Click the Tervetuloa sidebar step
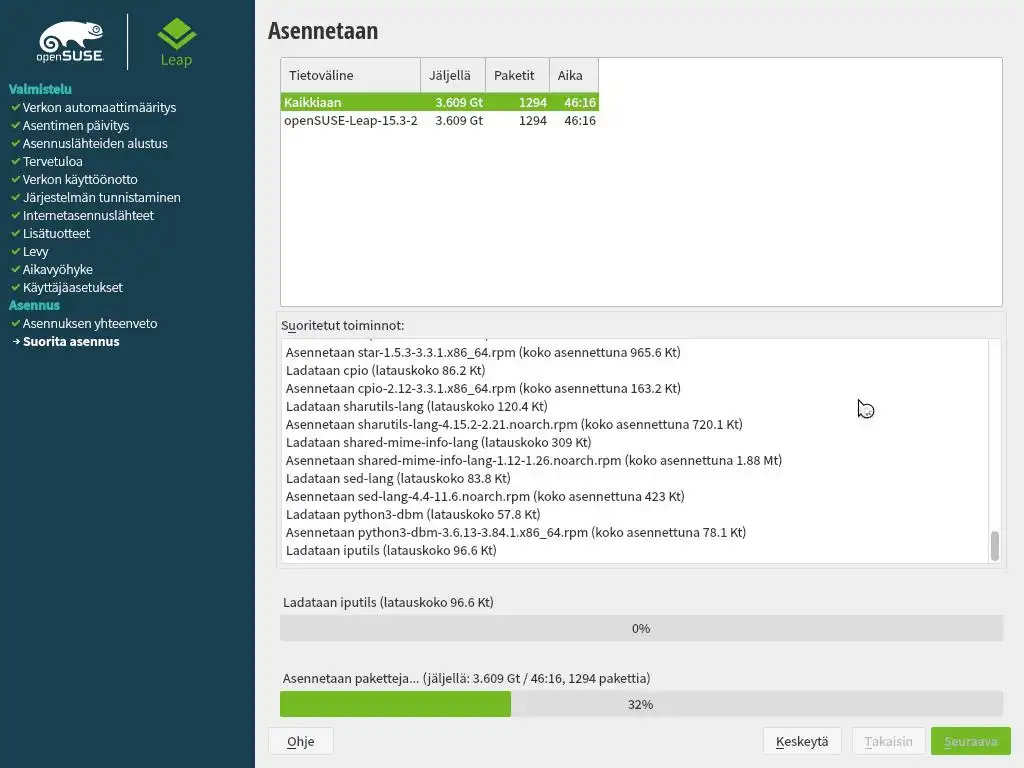The height and width of the screenshot is (768, 1024). [x=53, y=161]
